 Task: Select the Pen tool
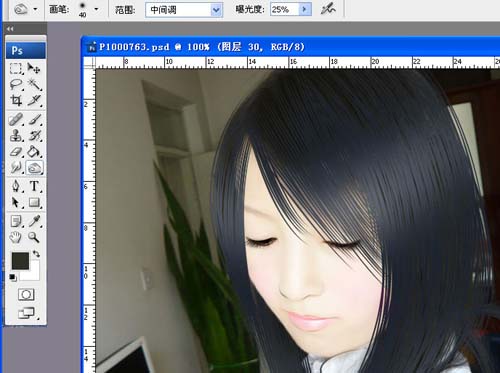click(x=16, y=186)
